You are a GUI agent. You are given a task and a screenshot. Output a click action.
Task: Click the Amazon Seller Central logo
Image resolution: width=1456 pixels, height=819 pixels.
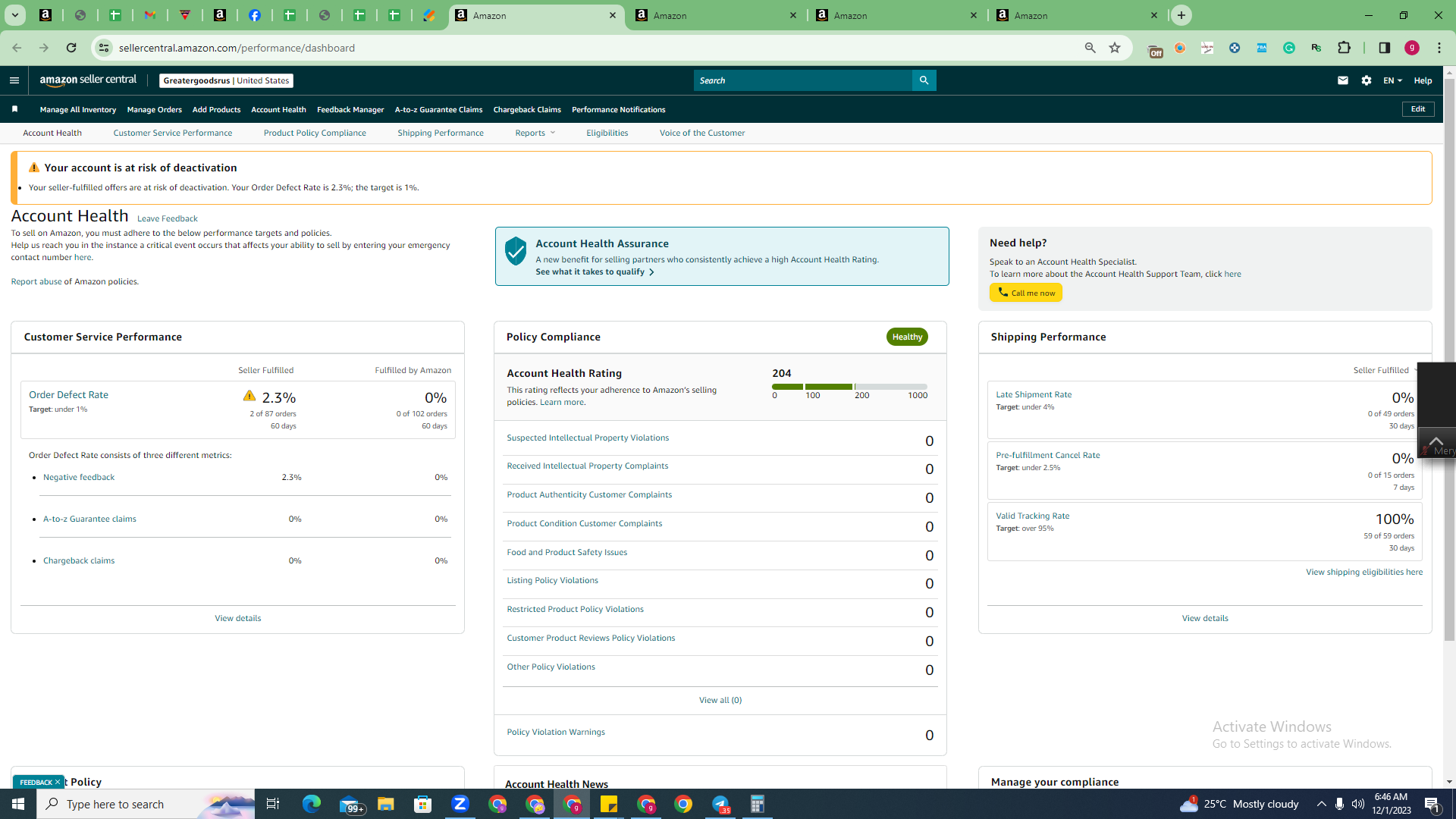click(x=88, y=80)
